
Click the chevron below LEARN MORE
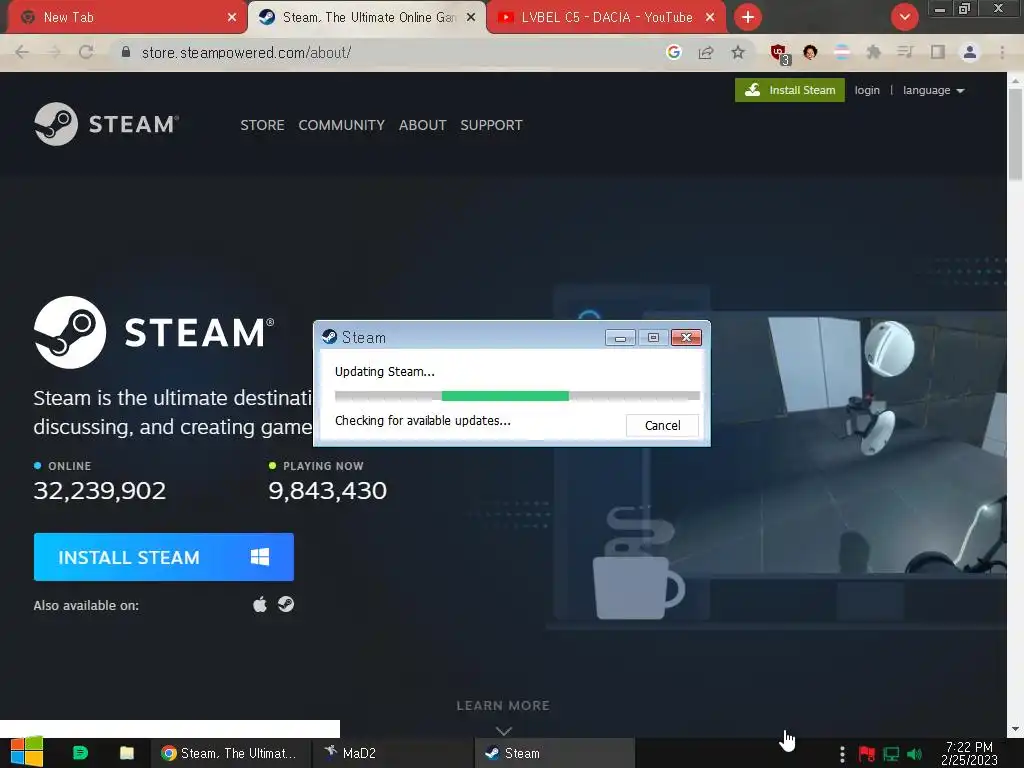(504, 730)
